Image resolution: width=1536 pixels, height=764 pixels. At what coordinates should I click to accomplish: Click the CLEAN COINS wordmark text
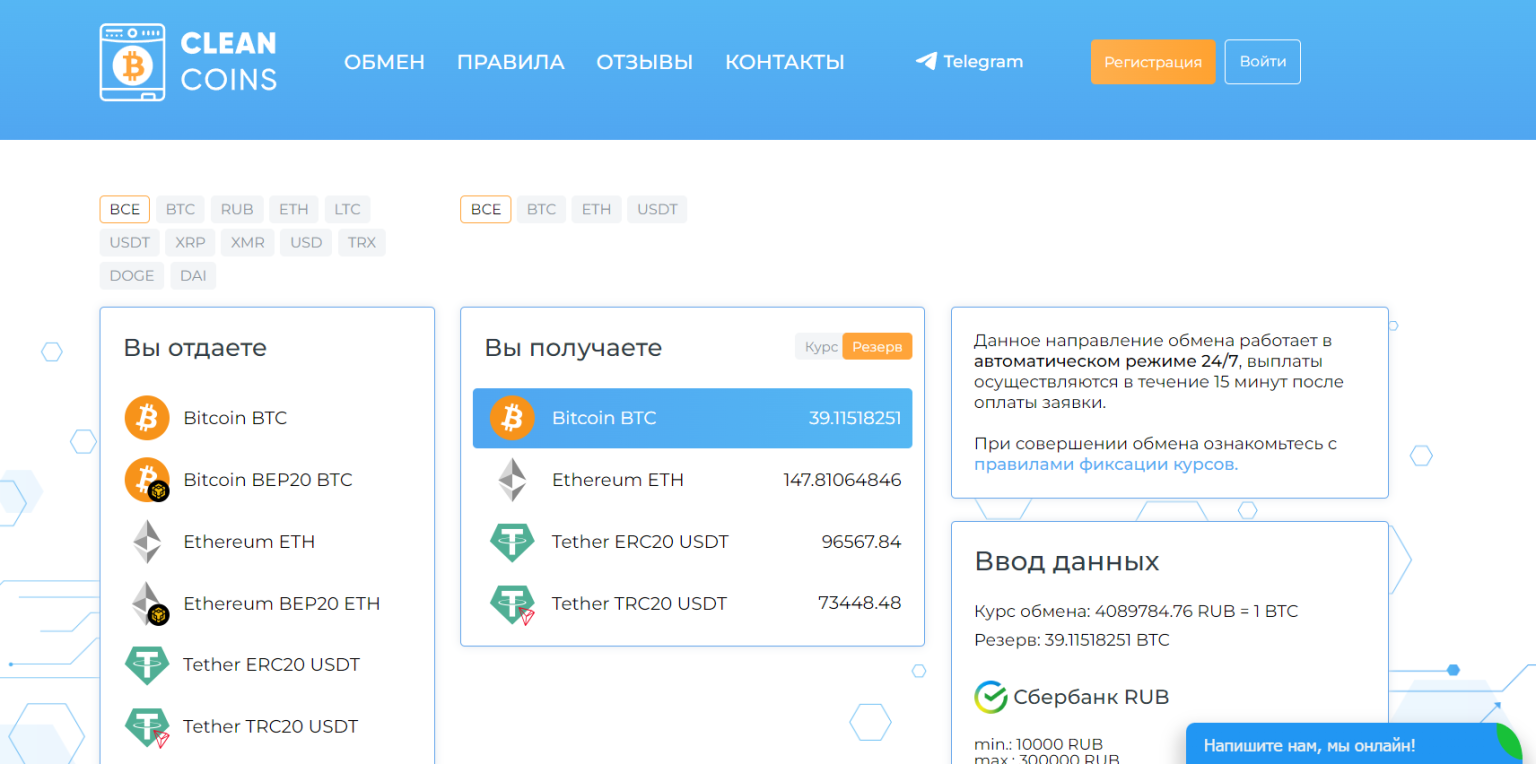click(x=228, y=61)
